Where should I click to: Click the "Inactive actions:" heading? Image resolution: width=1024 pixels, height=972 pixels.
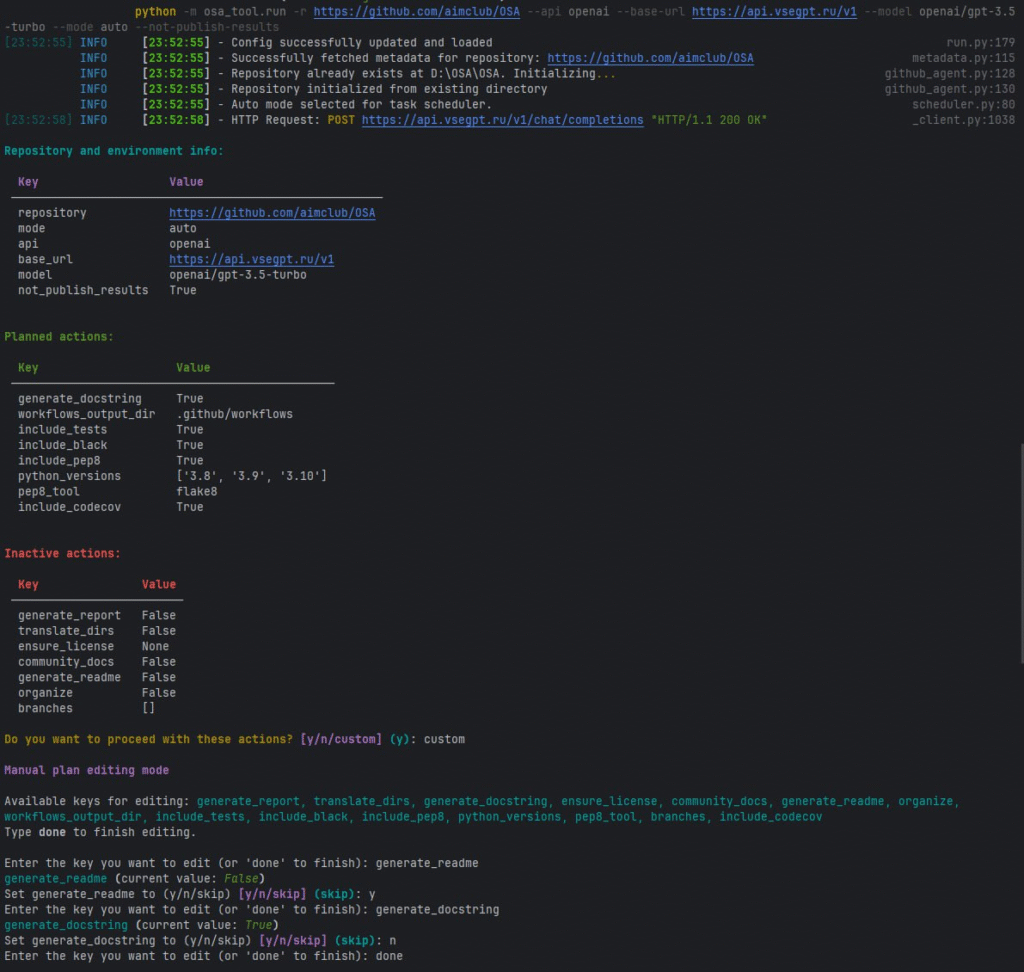tap(62, 553)
